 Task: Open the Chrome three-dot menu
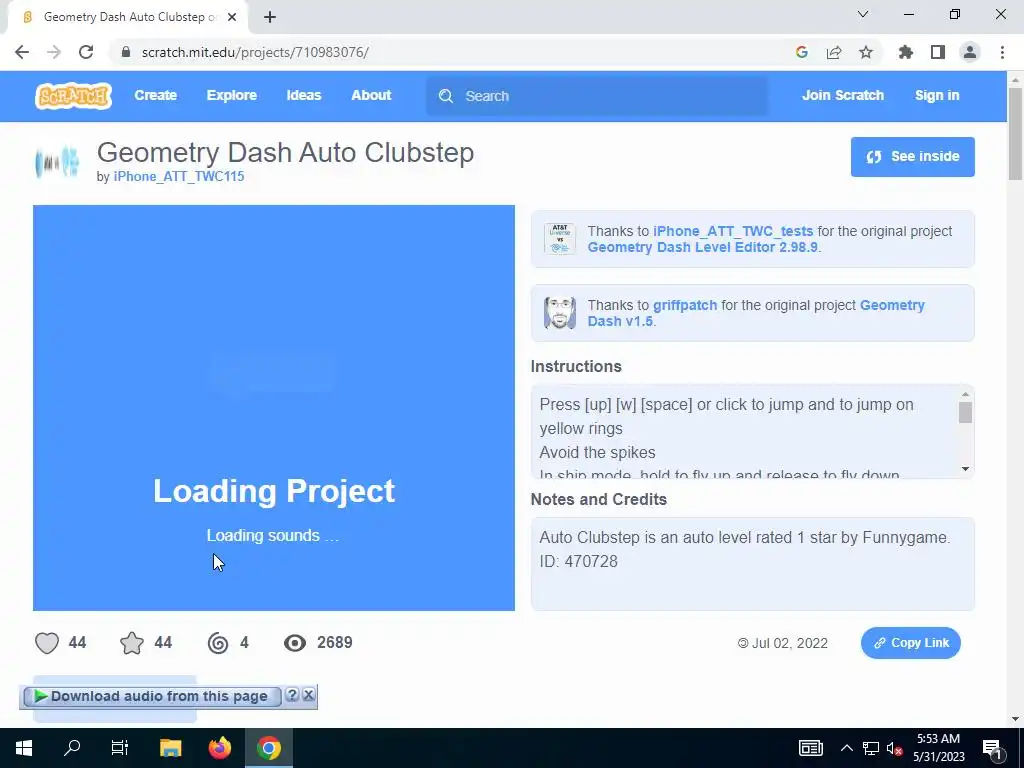click(x=1002, y=52)
